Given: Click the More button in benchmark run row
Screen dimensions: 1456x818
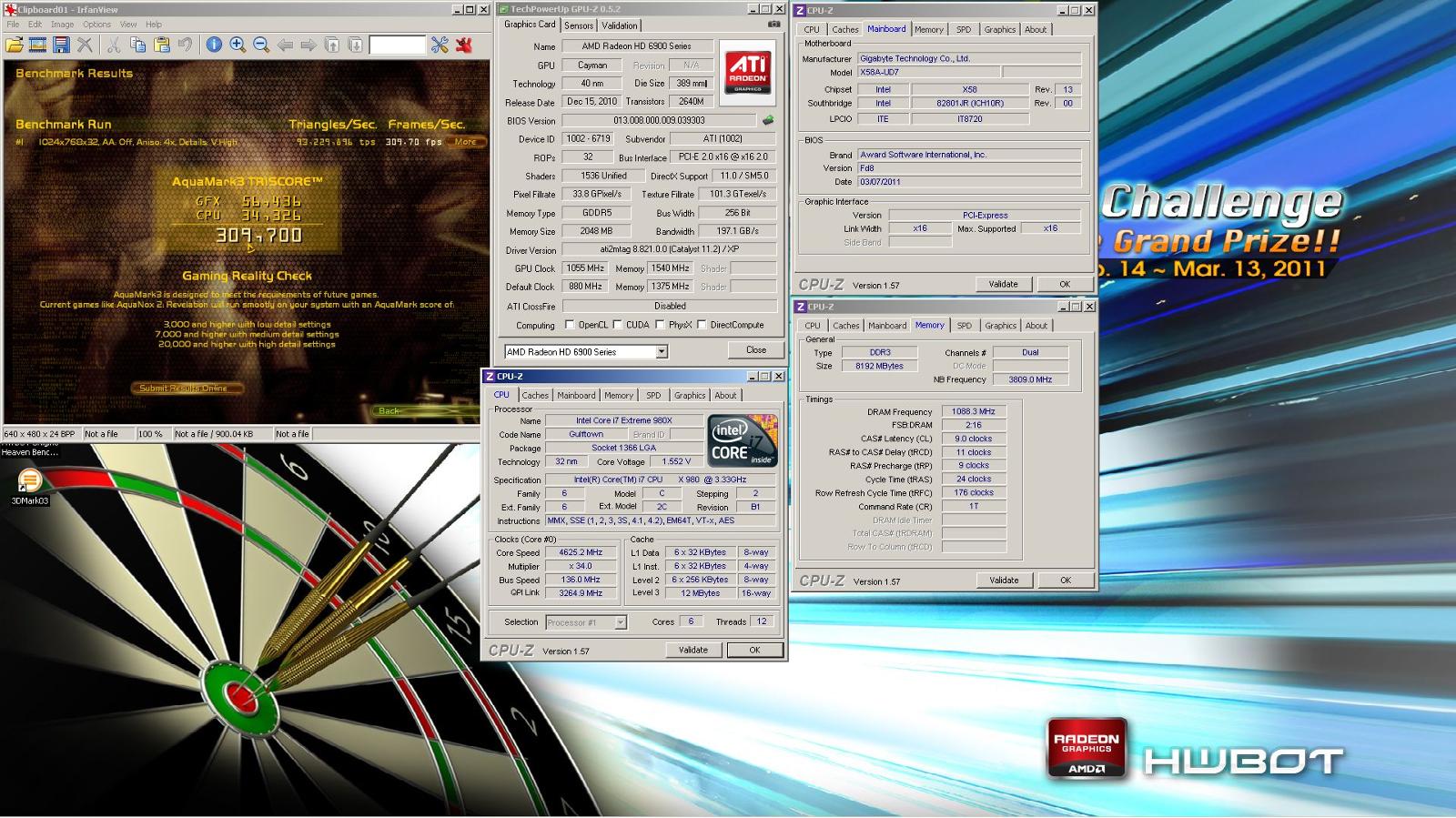Looking at the screenshot, I should 466,142.
